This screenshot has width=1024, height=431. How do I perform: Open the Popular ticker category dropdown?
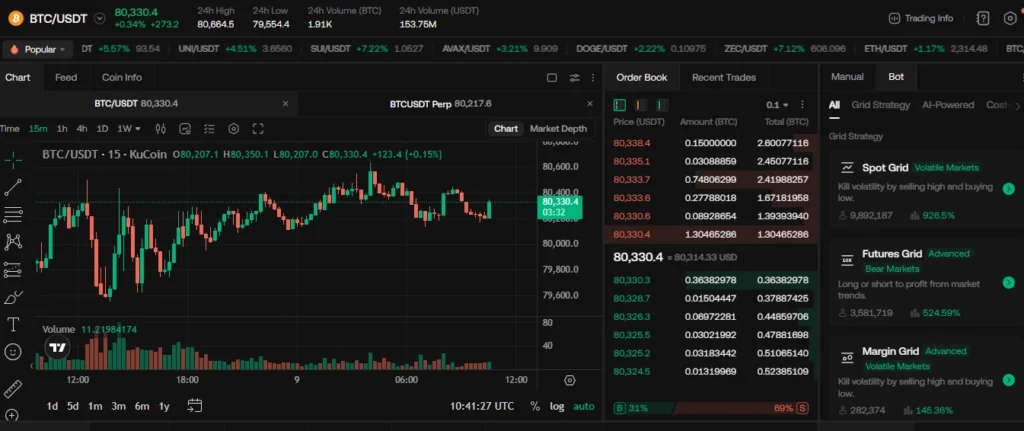pyautogui.click(x=38, y=49)
